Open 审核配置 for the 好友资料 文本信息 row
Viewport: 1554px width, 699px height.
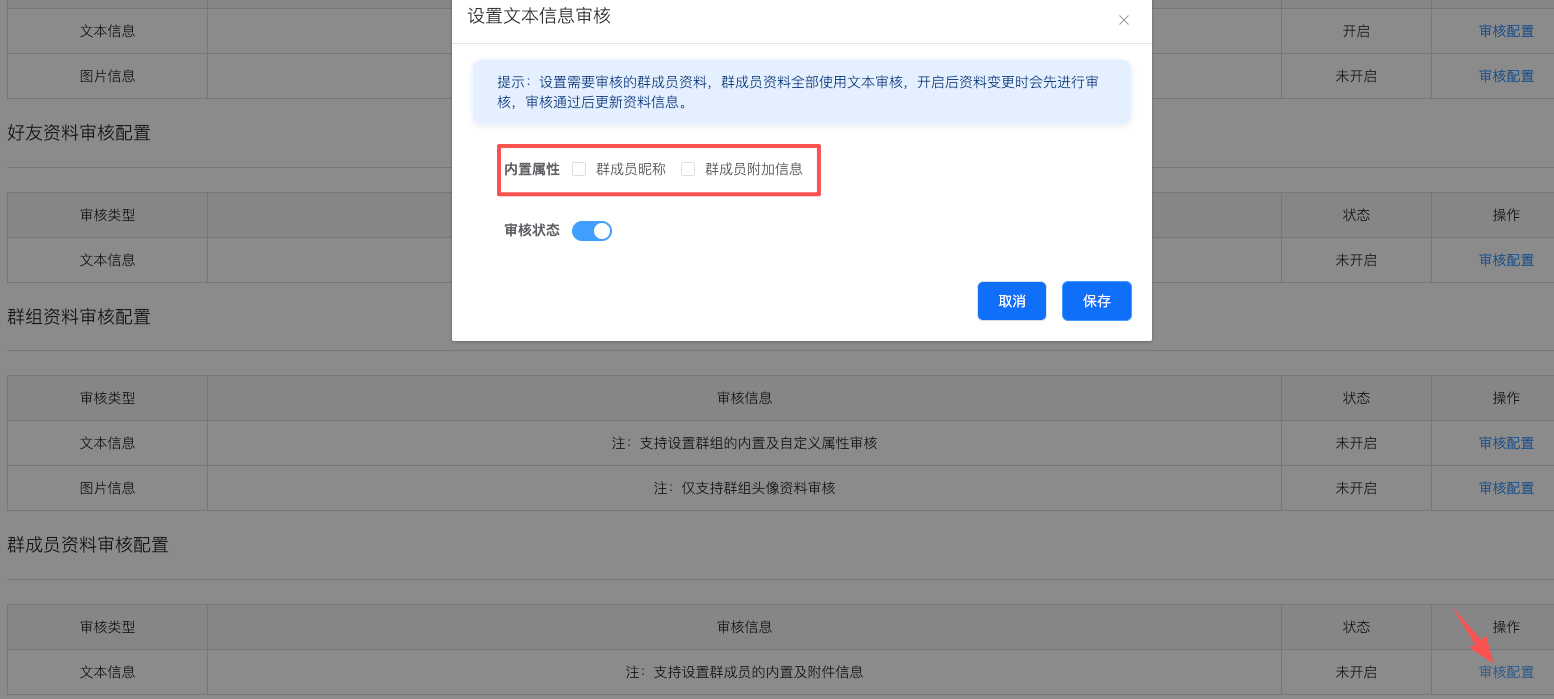[x=1506, y=260]
